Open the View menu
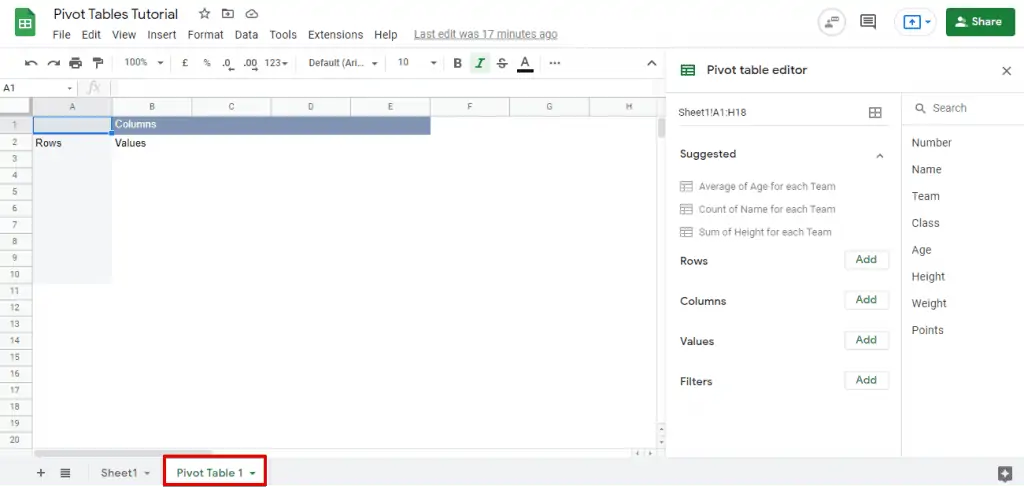 click(124, 35)
